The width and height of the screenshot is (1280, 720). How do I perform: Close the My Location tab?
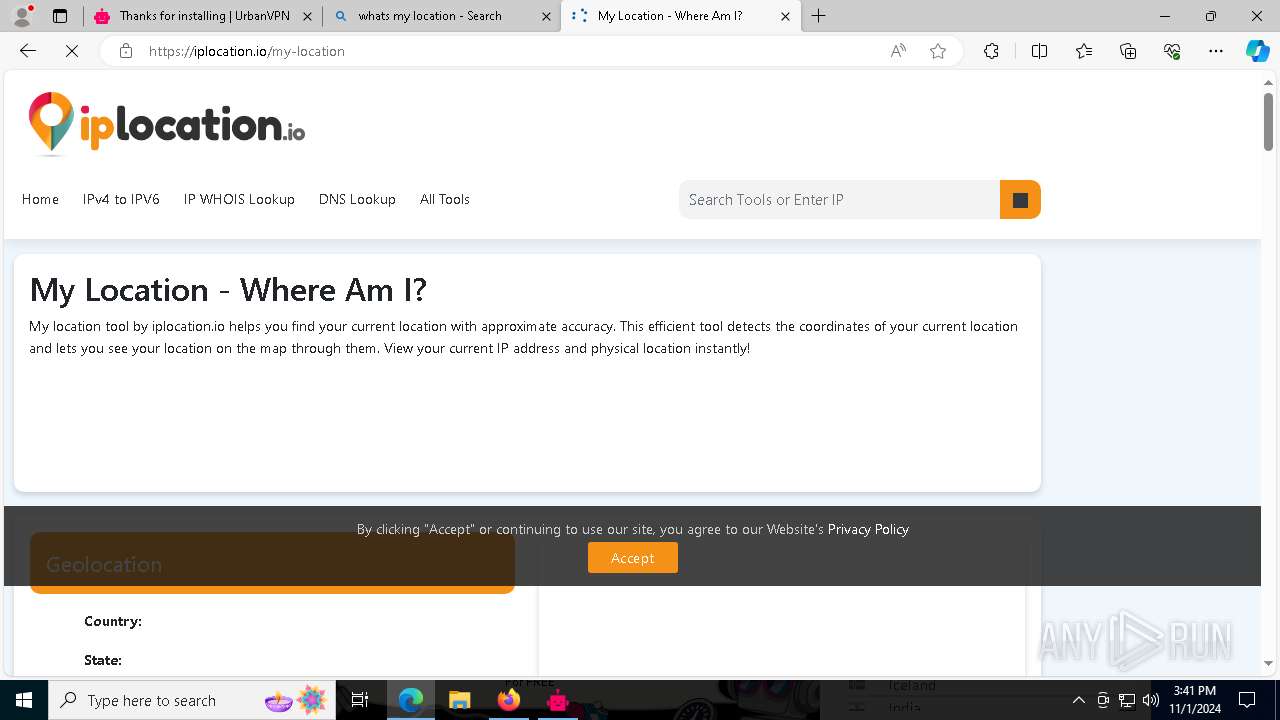tap(785, 16)
